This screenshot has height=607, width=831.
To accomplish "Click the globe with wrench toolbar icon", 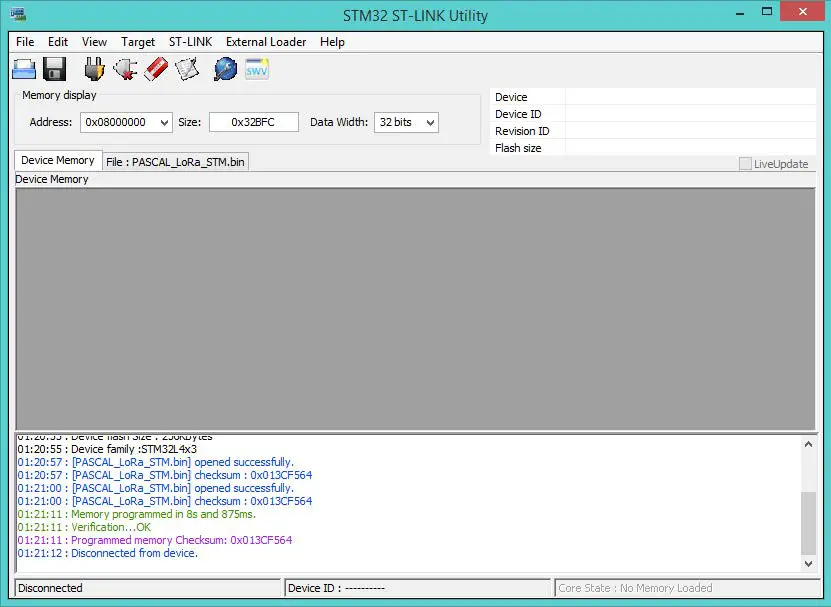I will (x=226, y=69).
